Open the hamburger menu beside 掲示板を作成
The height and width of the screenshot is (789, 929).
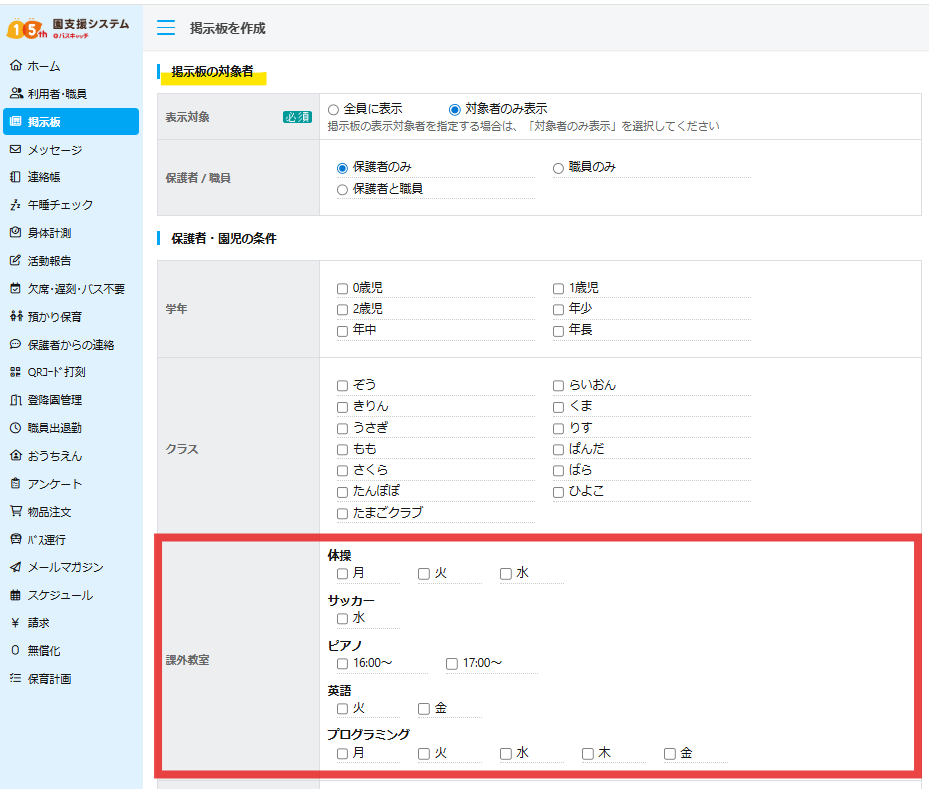[x=166, y=27]
